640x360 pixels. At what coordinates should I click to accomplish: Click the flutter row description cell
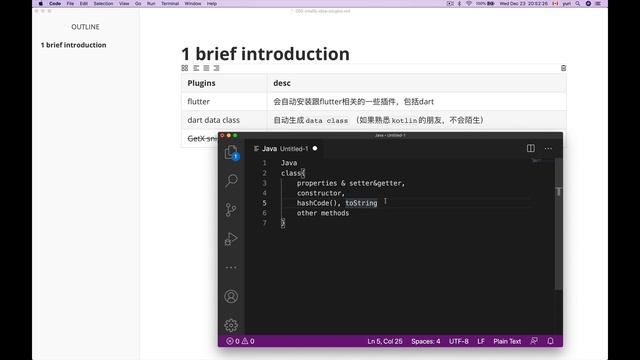click(417, 101)
